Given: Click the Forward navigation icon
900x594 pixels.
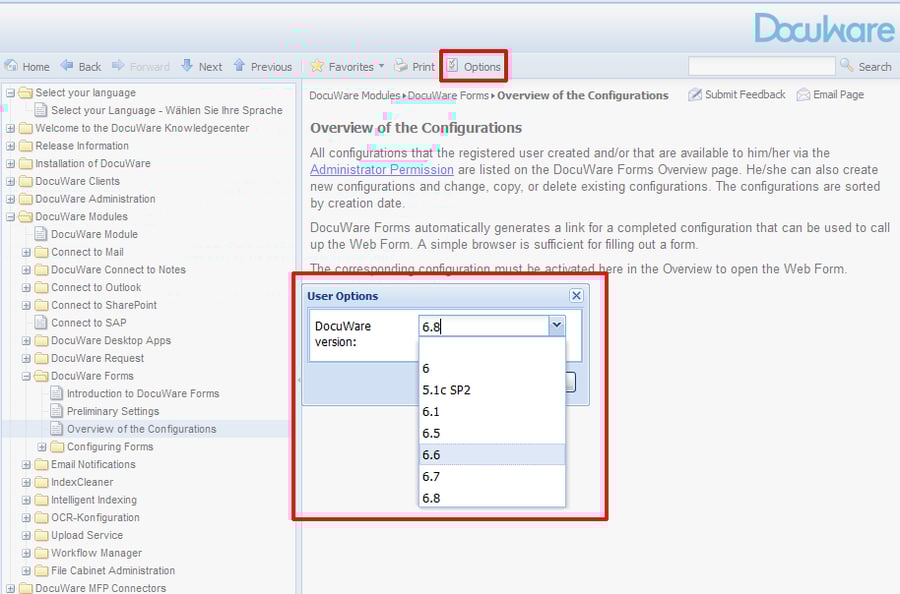Looking at the screenshot, I should (117, 66).
